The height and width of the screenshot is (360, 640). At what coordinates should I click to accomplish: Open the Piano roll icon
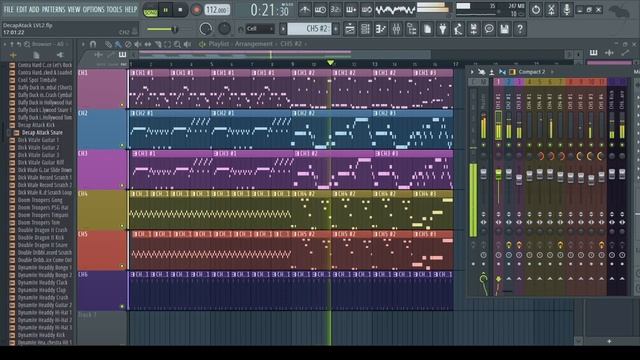pos(381,29)
